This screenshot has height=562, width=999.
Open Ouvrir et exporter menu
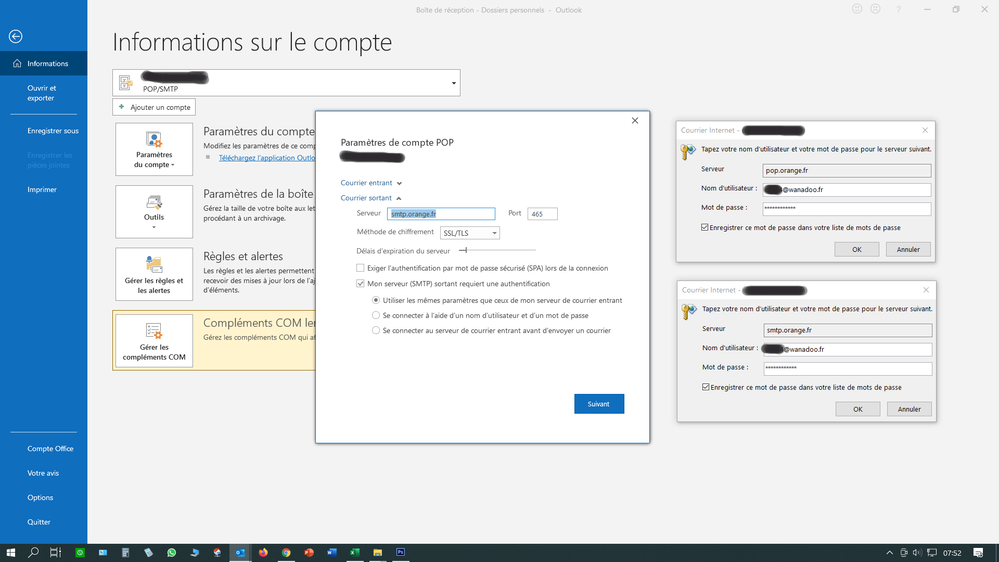coord(42,93)
